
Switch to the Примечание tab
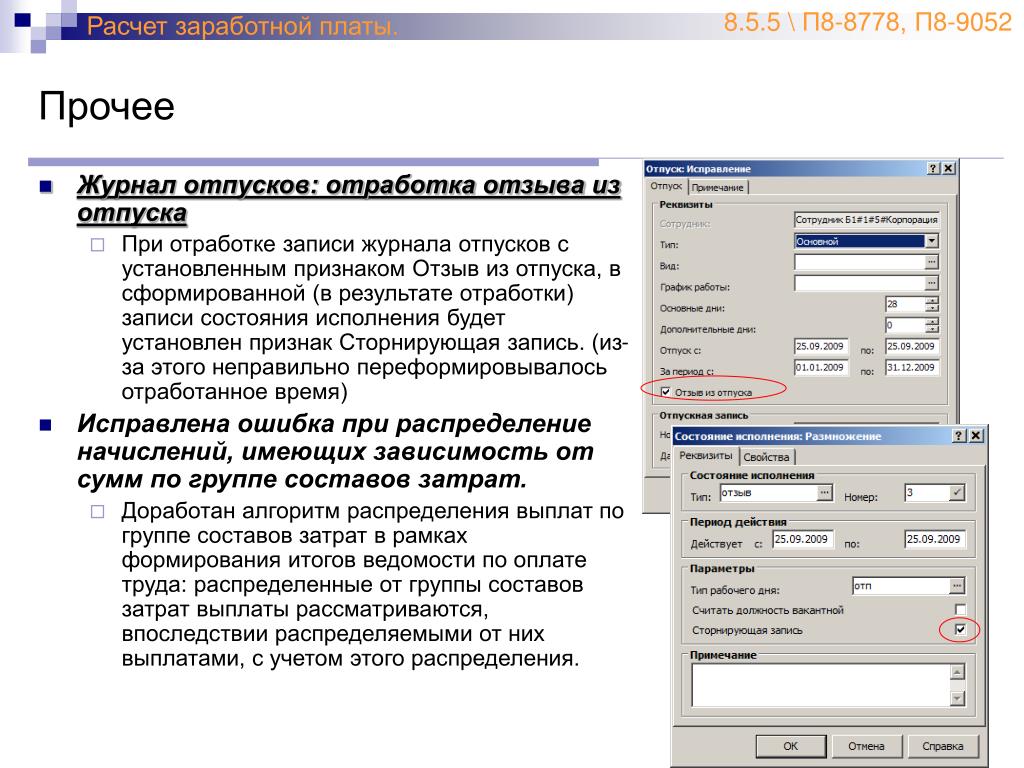(x=717, y=187)
